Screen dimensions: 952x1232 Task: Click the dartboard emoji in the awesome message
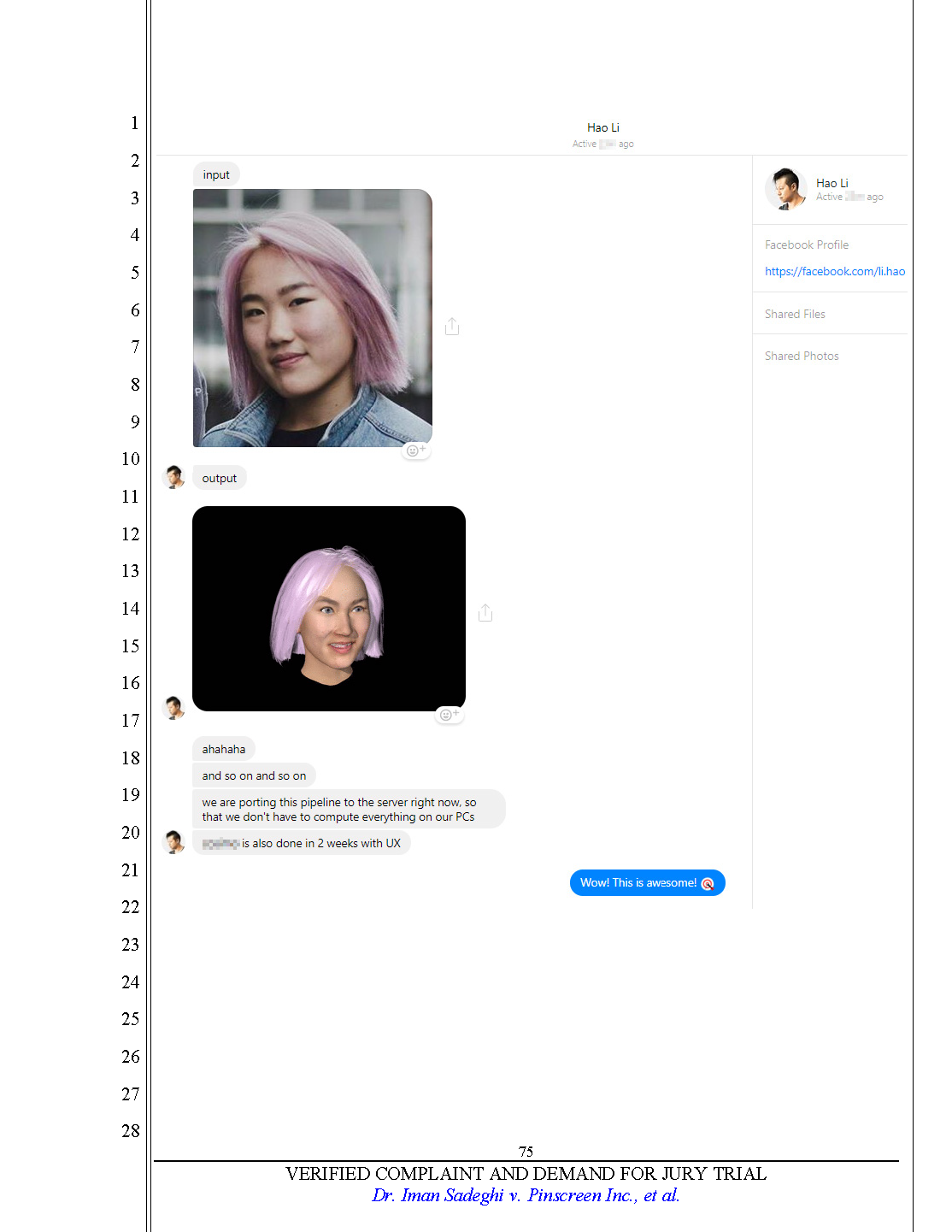[x=708, y=882]
